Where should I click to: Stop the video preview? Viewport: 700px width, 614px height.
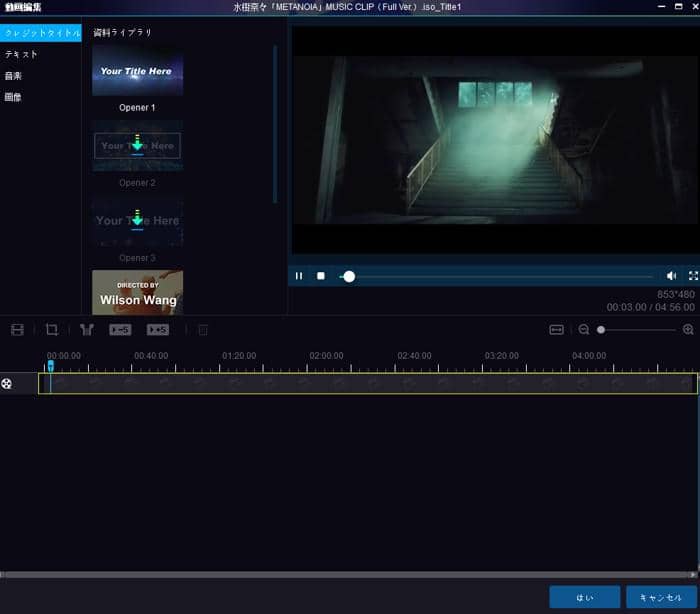tap(320, 276)
